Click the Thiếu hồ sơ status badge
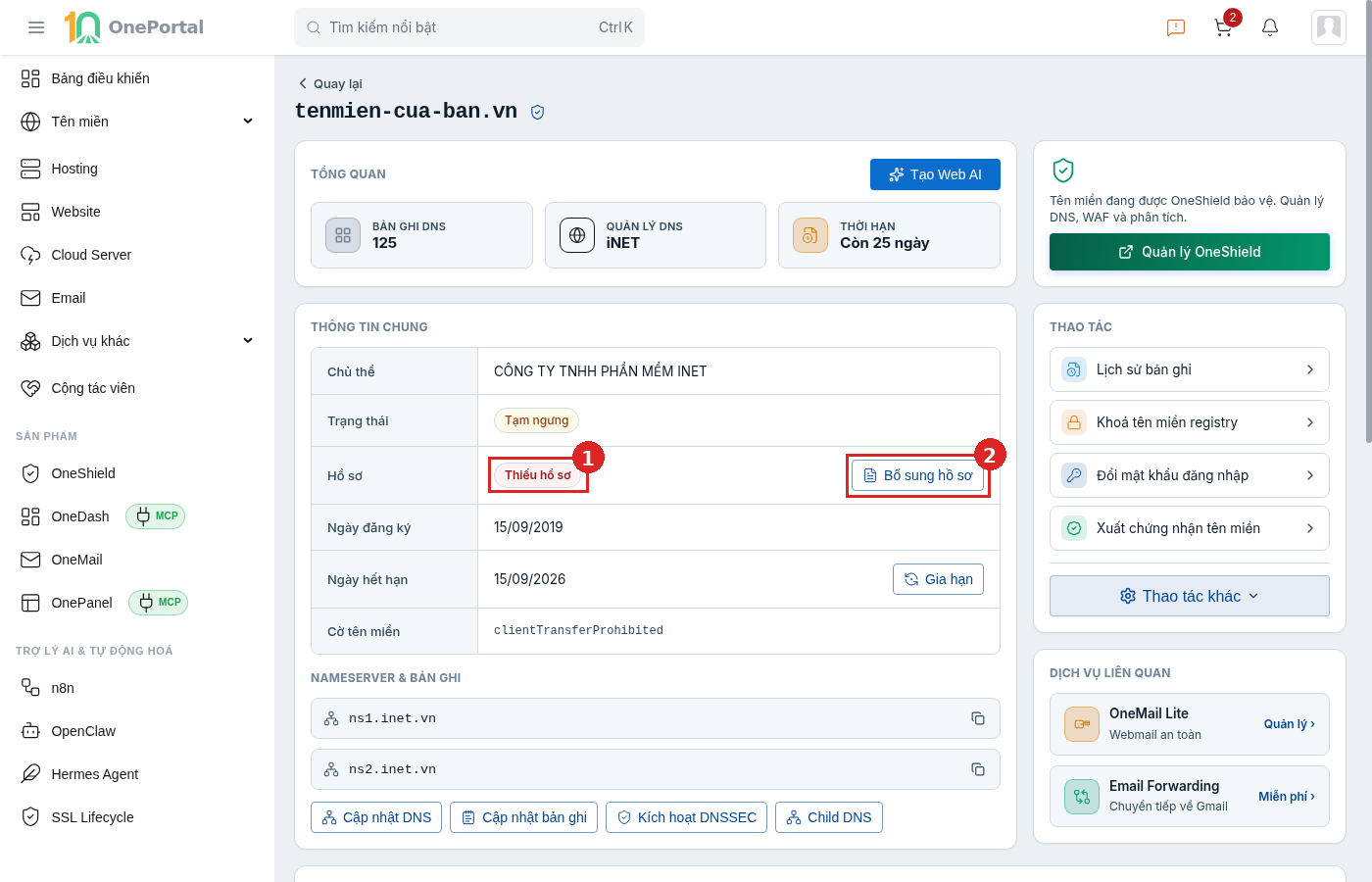Image resolution: width=1372 pixels, height=882 pixels. tap(538, 475)
